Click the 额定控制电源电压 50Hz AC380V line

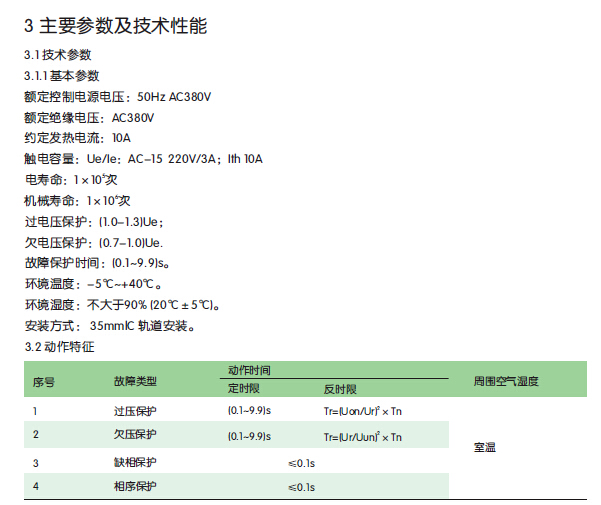click(118, 97)
